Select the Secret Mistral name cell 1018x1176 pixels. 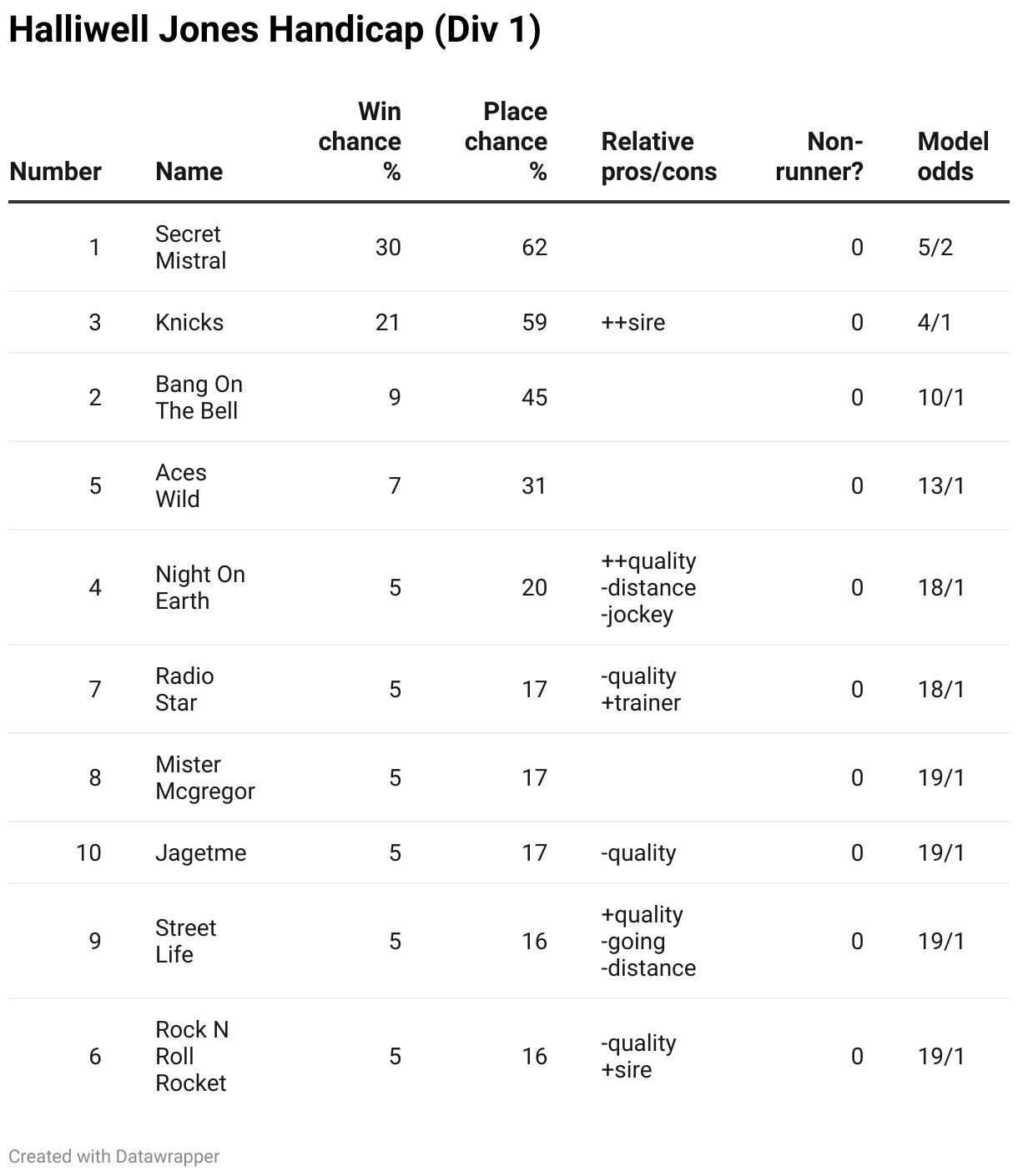click(x=190, y=247)
